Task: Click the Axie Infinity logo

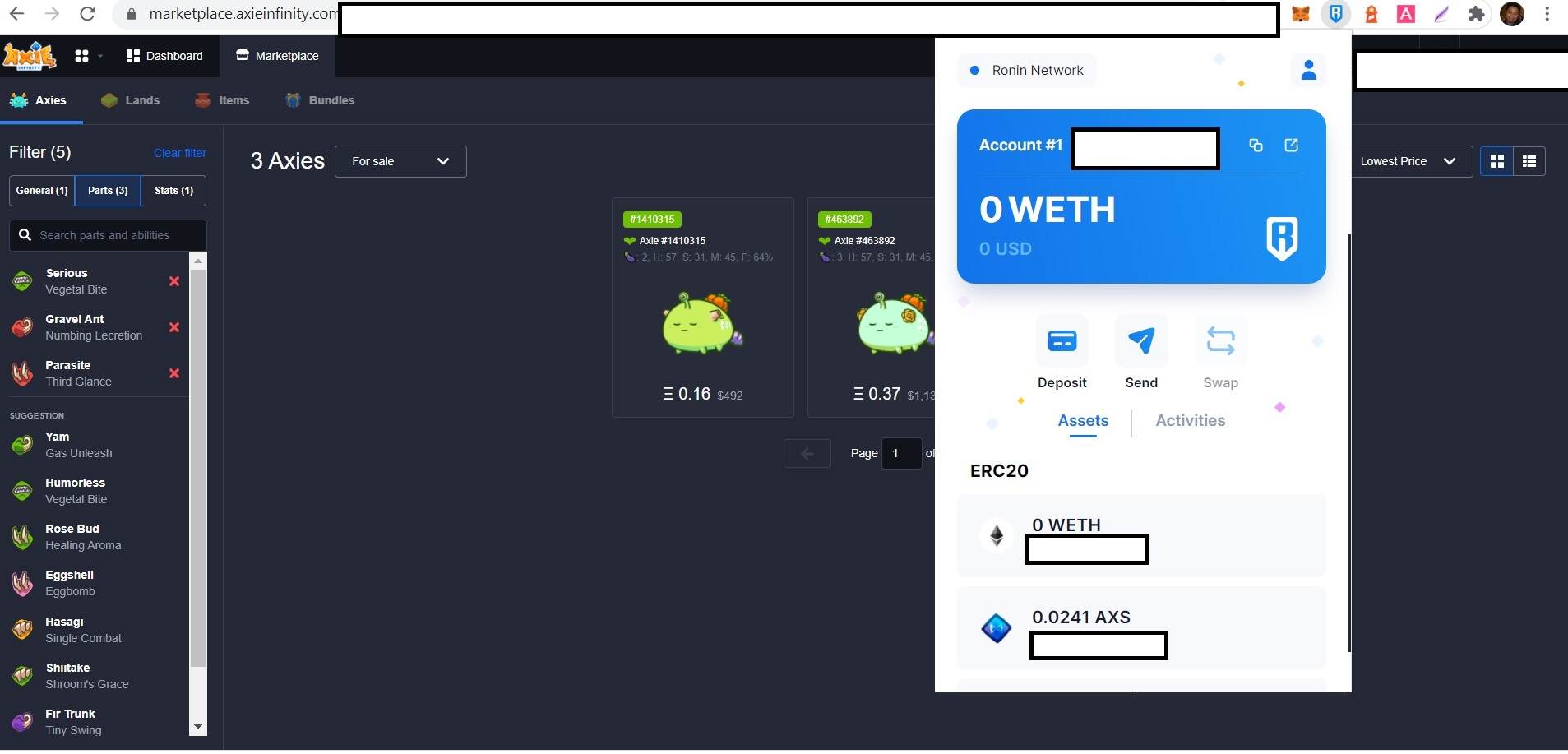Action: [x=30, y=56]
